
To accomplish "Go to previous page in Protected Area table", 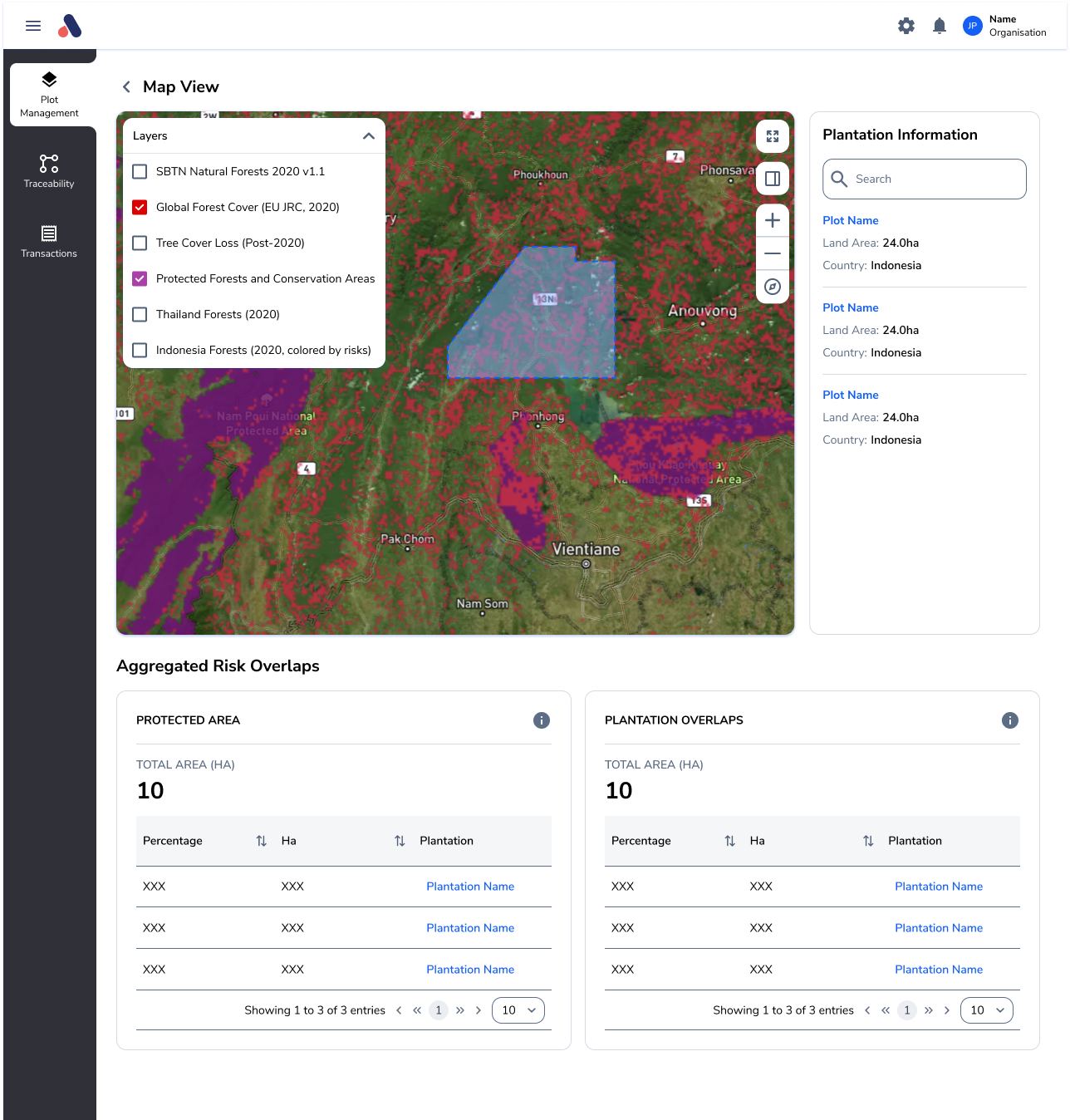I will pyautogui.click(x=399, y=1010).
